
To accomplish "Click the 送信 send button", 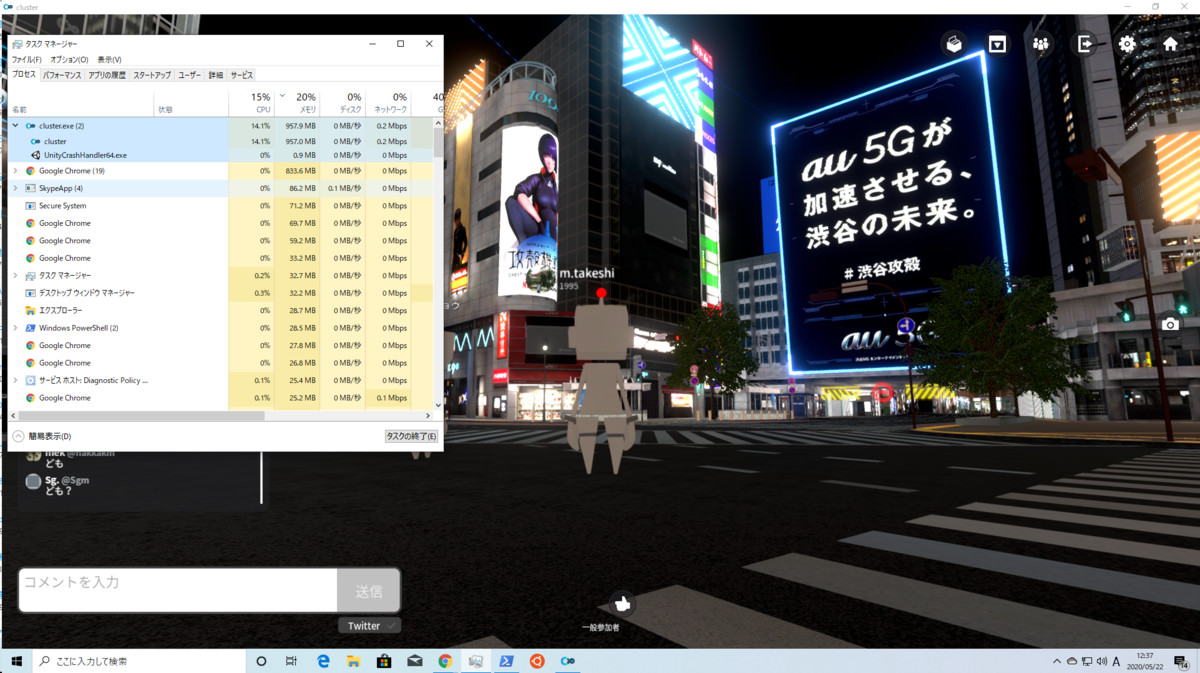I will [369, 591].
